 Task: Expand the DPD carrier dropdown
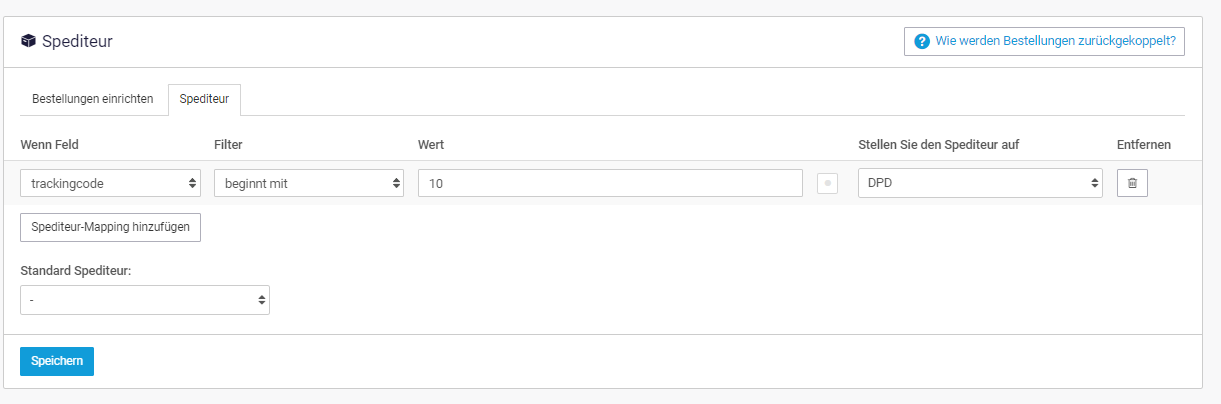point(980,183)
